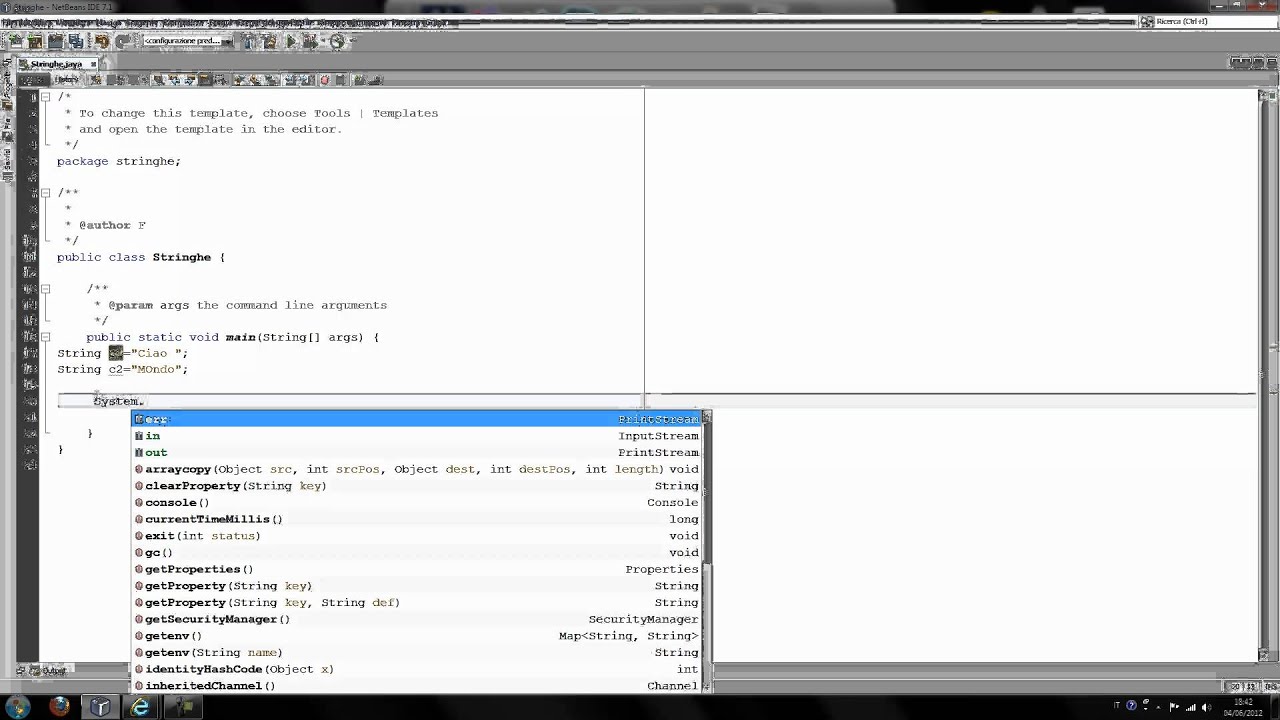Click the Windows Start button
The width and height of the screenshot is (1280, 720).
click(18, 708)
